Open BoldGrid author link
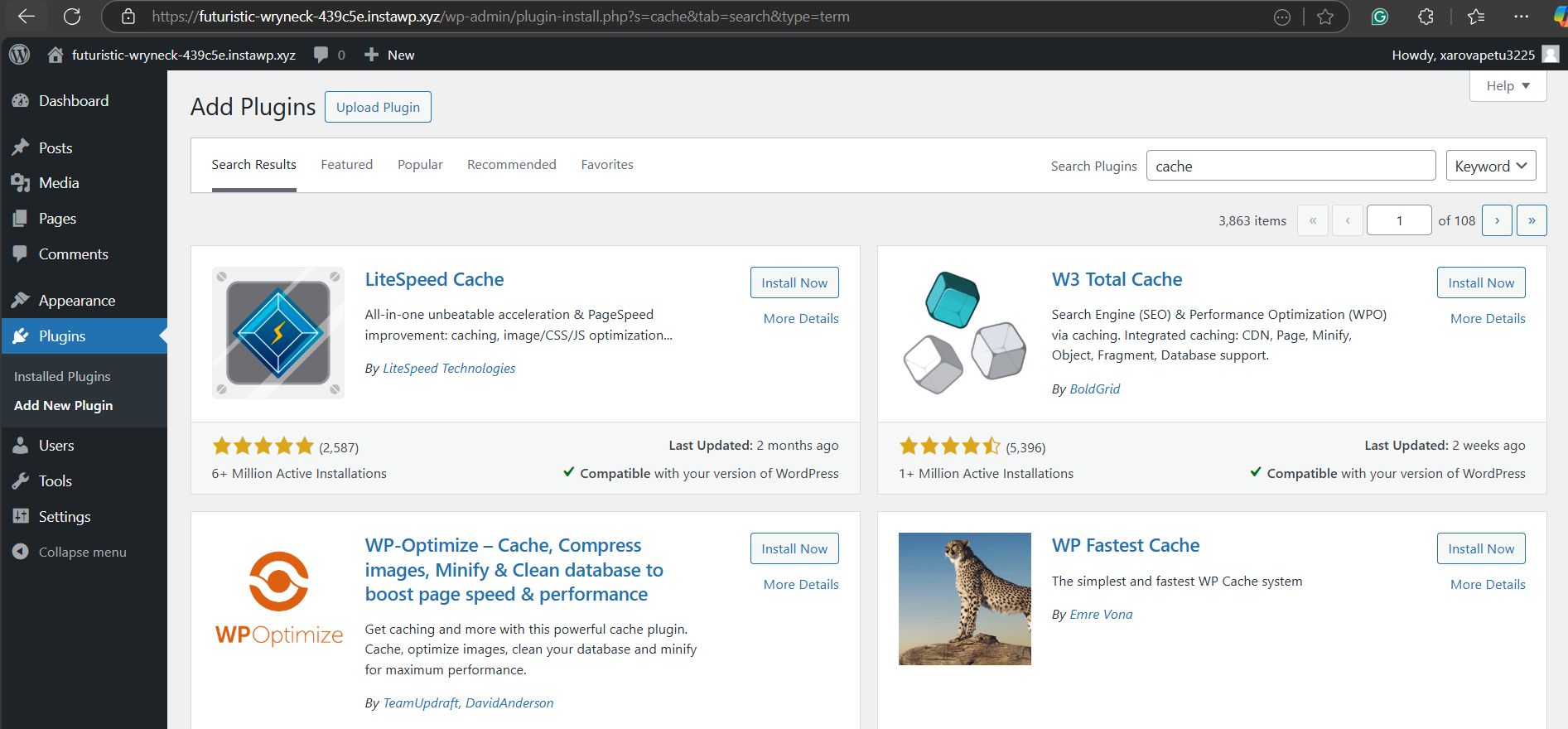The image size is (1568, 729). point(1094,389)
